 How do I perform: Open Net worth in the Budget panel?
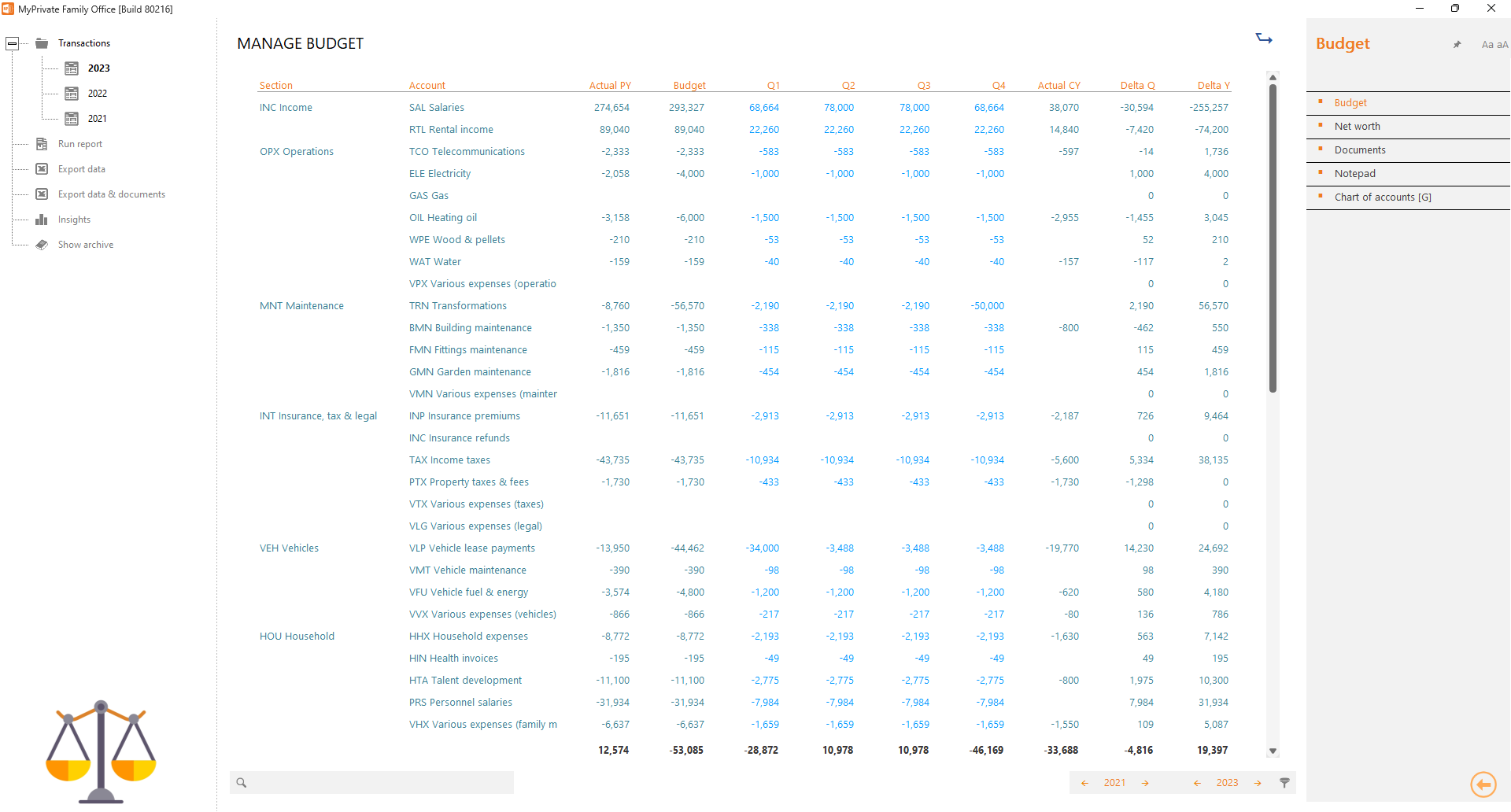click(x=1356, y=126)
